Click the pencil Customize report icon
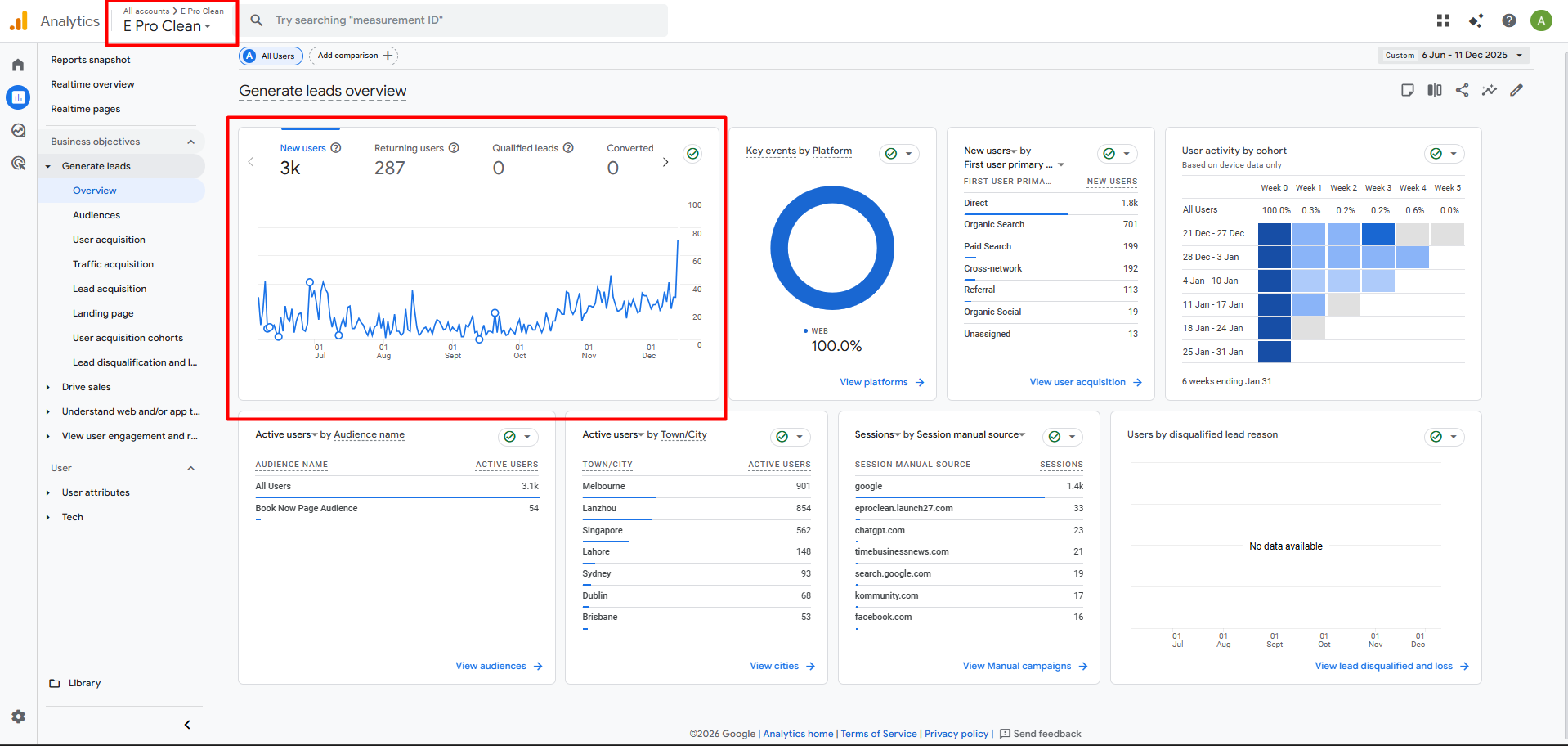The height and width of the screenshot is (746, 1568). click(x=1516, y=90)
